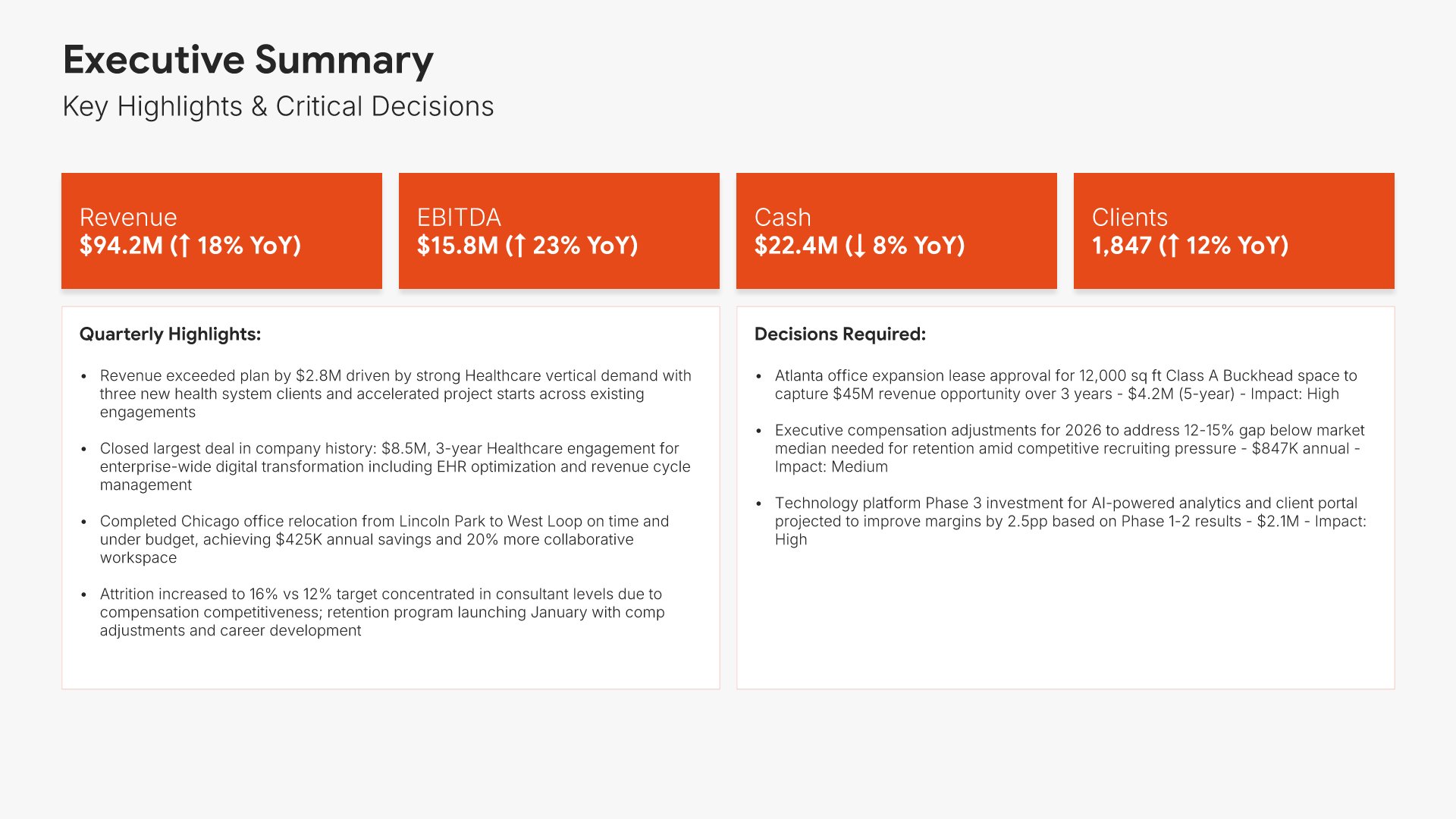Click the largest deal in company history bullet
Viewport: 1456px width, 819px height.
point(394,466)
